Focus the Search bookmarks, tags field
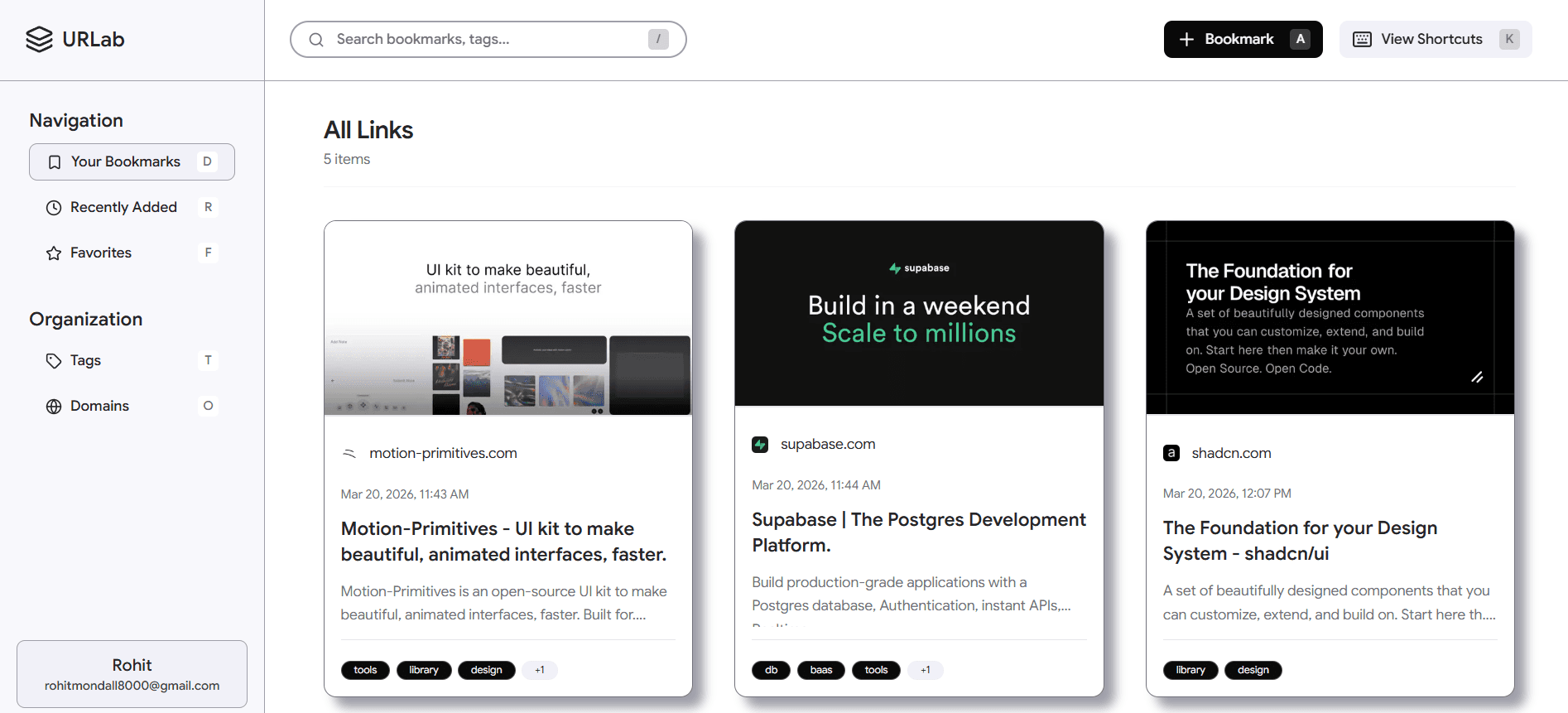Viewport: 1568px width, 713px height. click(487, 39)
